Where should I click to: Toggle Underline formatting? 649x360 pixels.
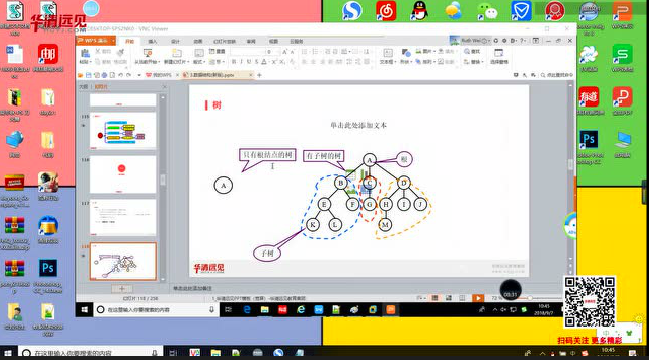[249, 62]
